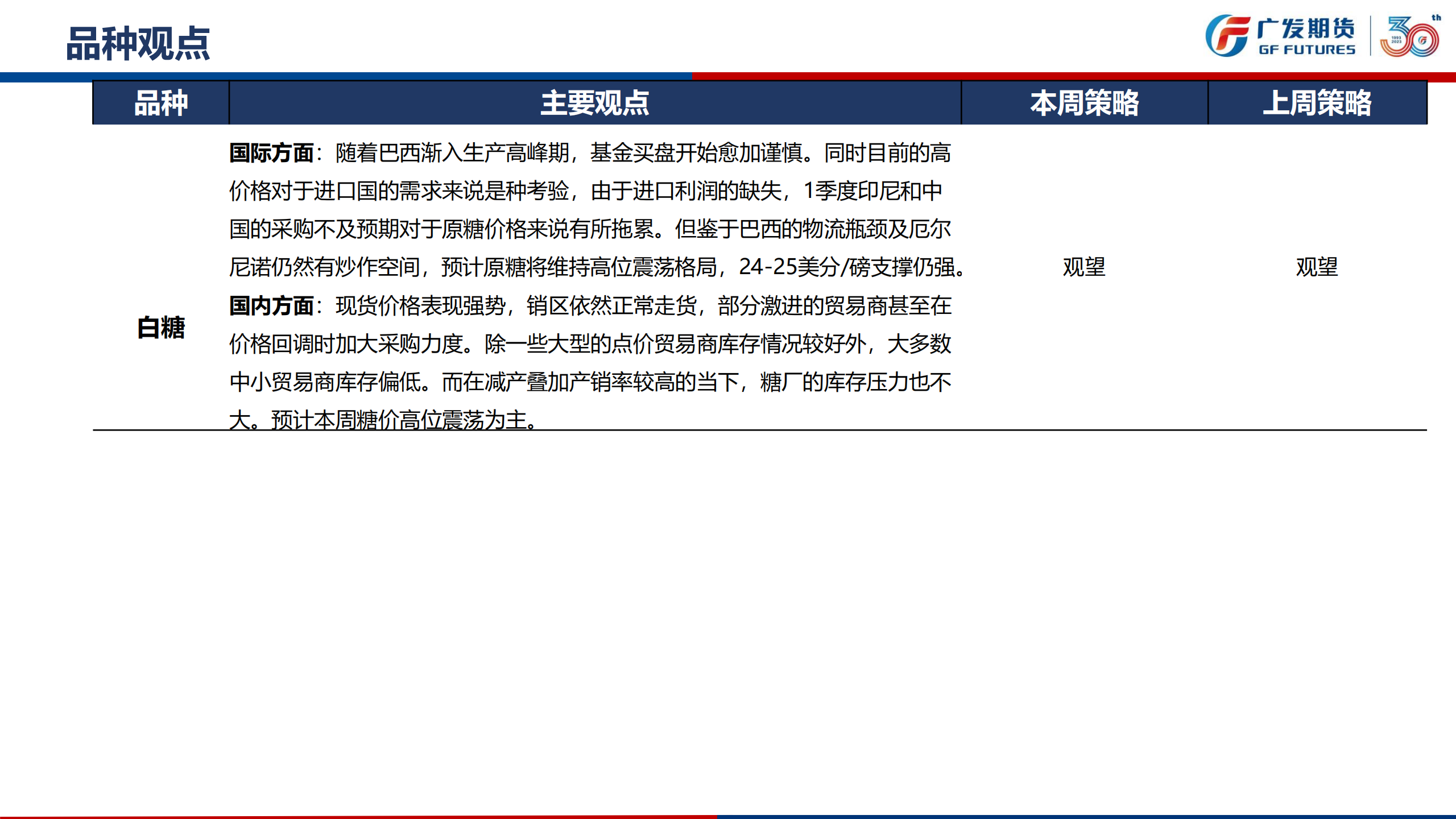Click the 本周策略 header cell

(1084, 103)
